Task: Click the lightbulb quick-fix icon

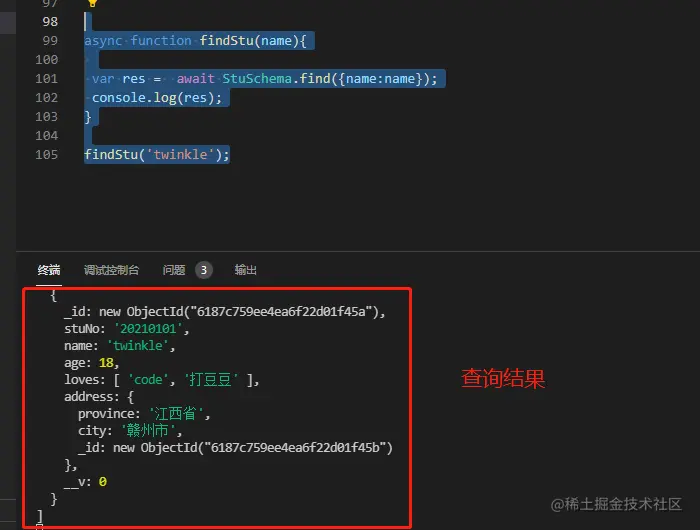Action: tap(92, 3)
